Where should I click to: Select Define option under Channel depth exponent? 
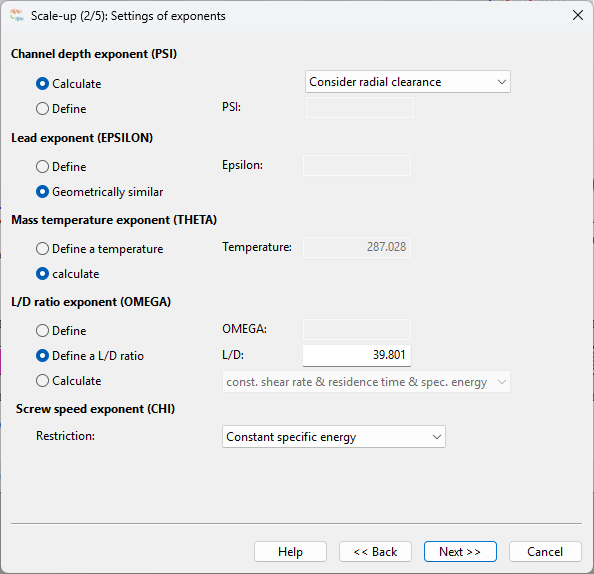(61, 109)
